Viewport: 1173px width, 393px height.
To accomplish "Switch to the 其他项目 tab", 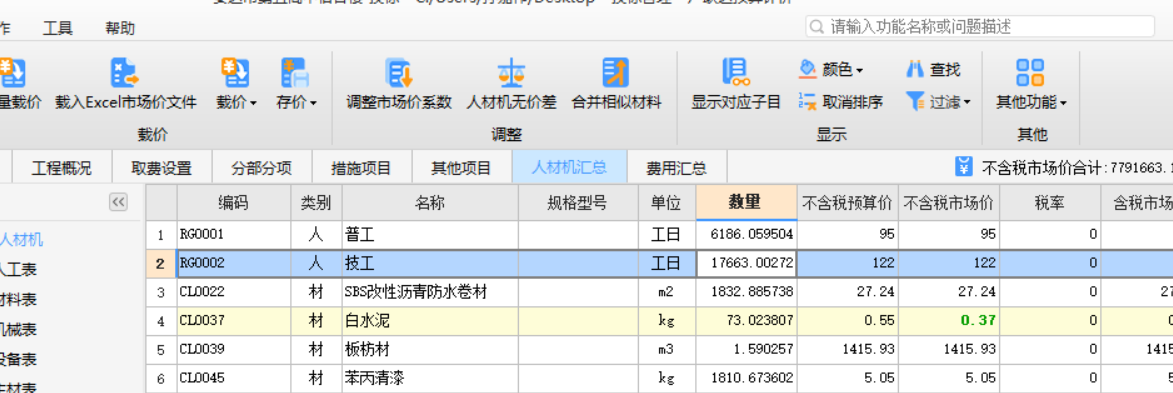I will coord(462,168).
